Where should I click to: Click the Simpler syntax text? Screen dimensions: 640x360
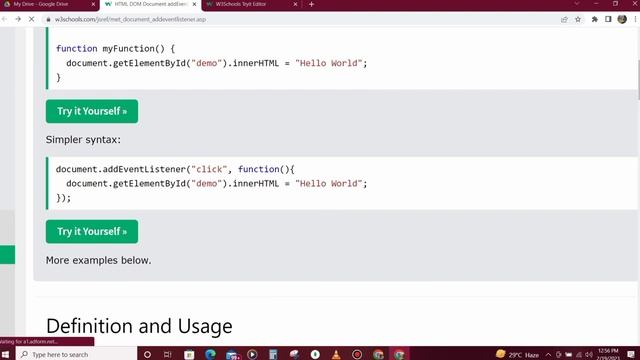tap(83, 140)
